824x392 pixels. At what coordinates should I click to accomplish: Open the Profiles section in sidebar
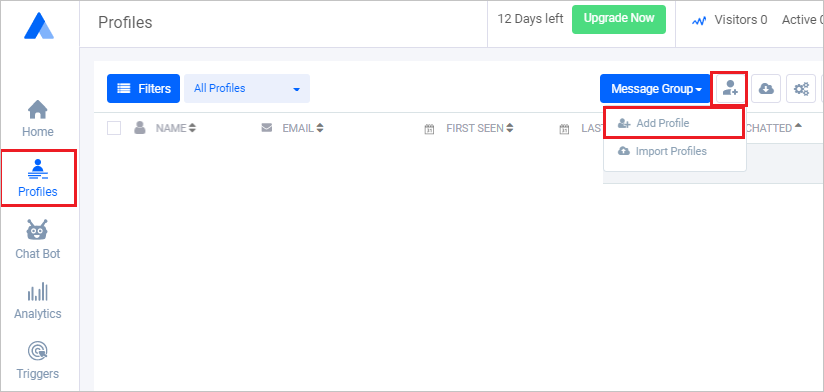pyautogui.click(x=38, y=178)
